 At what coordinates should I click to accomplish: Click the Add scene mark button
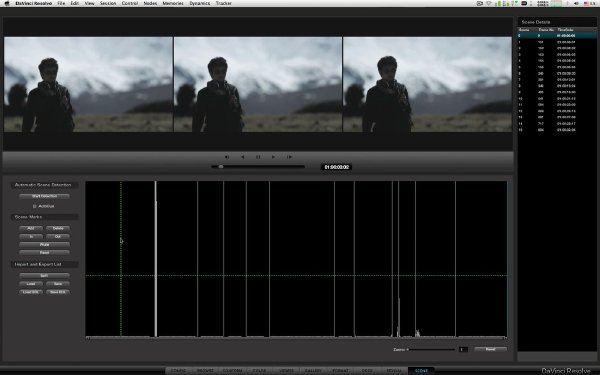(x=31, y=228)
